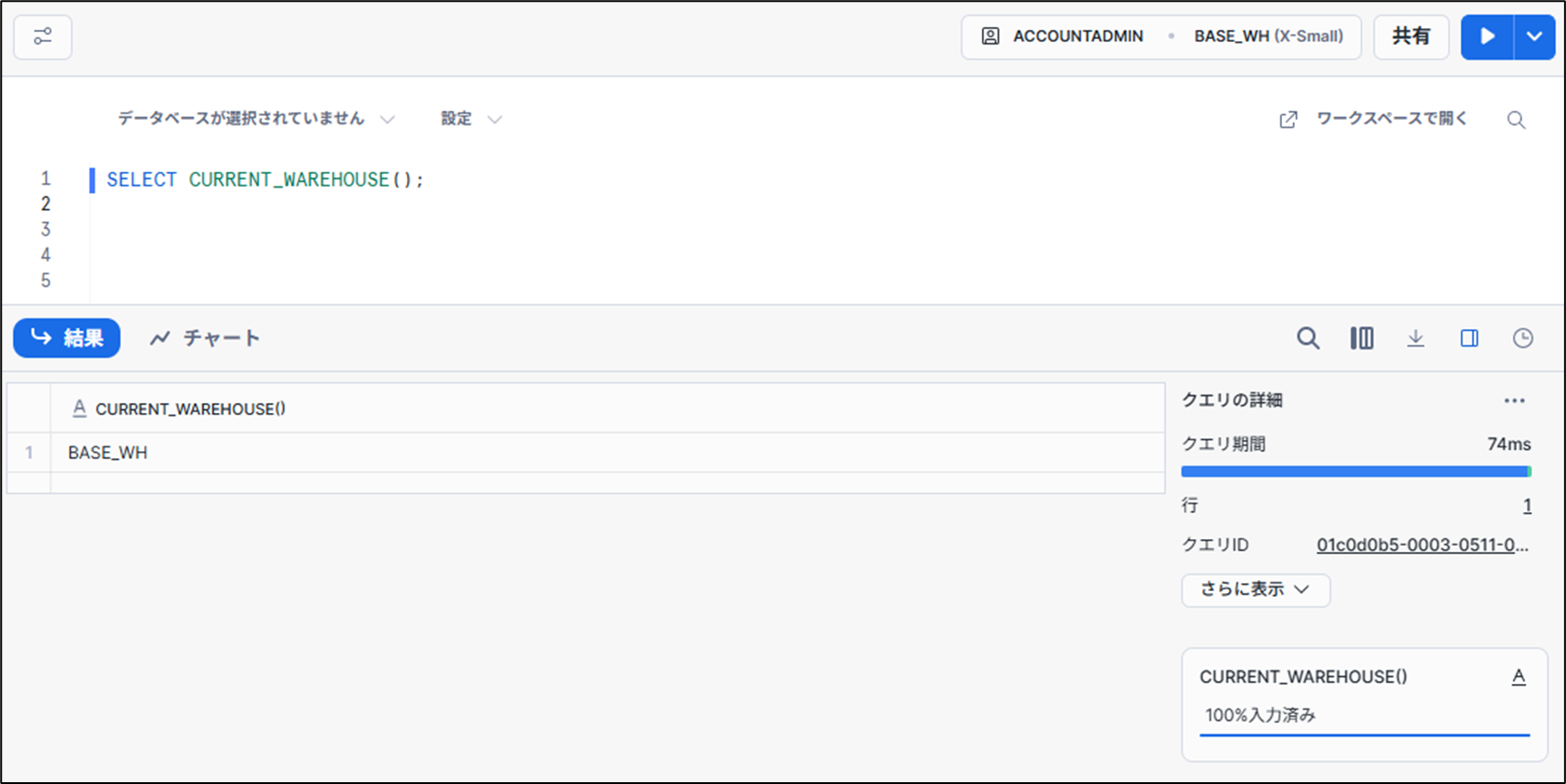
Task: Open the クエリID 01c0d0b5-0003-0511-0... link
Action: pyautogui.click(x=1422, y=546)
